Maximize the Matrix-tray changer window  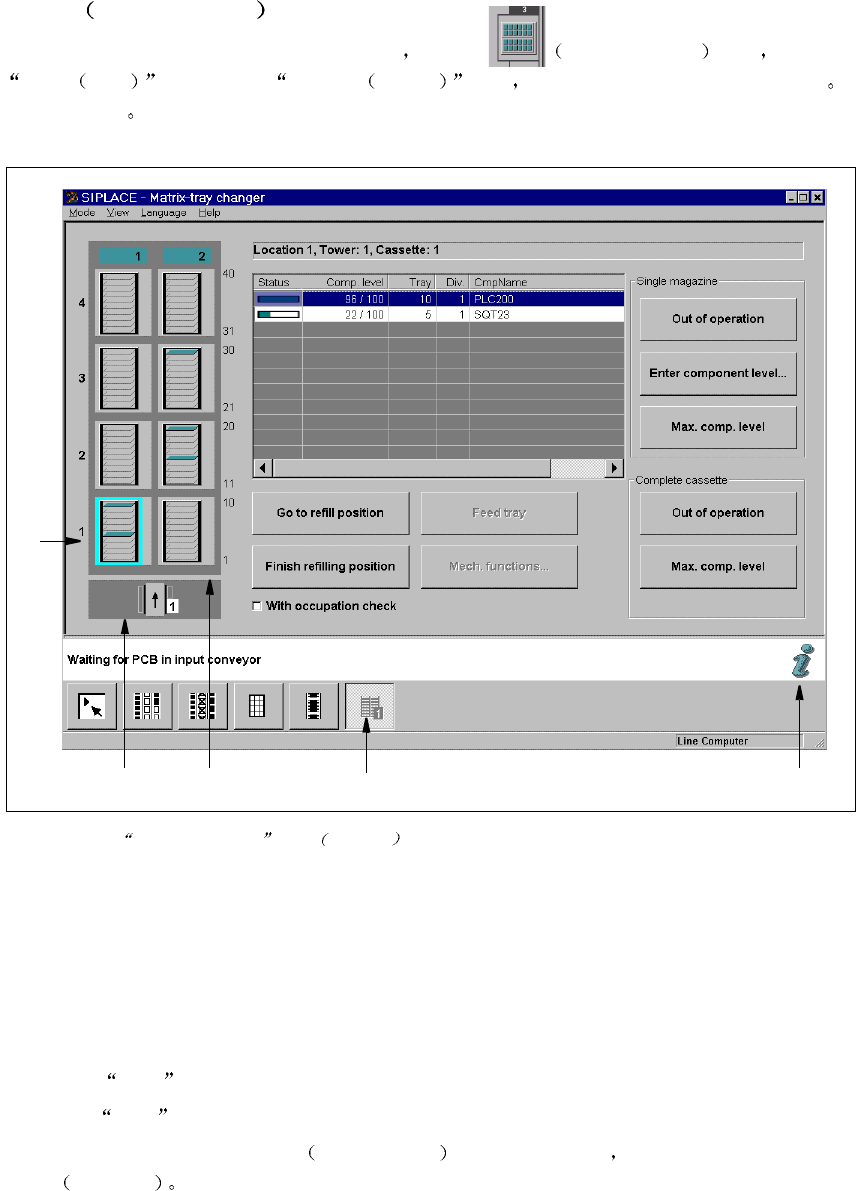coord(804,197)
